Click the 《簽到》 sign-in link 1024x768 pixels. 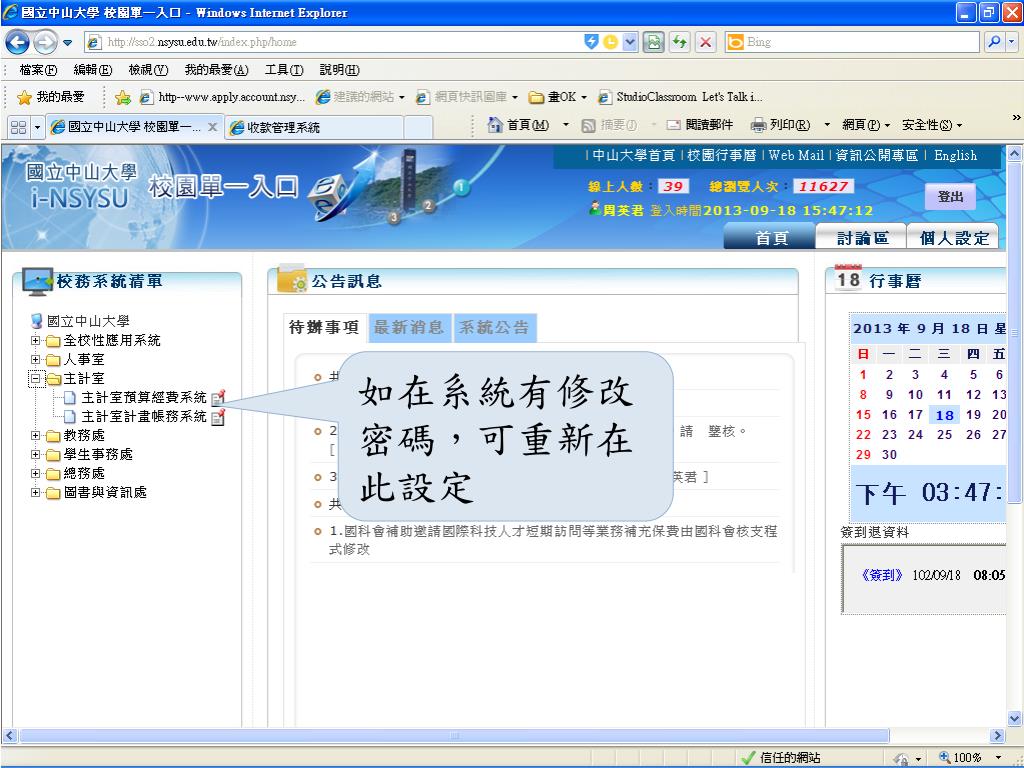[882, 575]
